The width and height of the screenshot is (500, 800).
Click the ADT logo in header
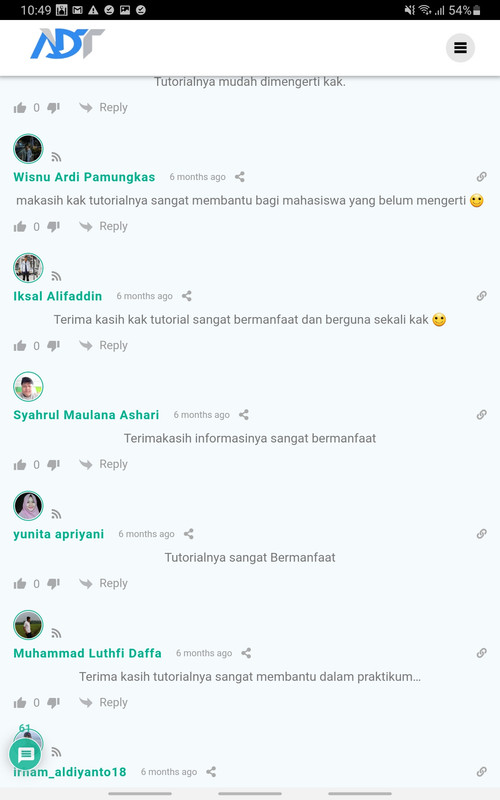tap(67, 43)
